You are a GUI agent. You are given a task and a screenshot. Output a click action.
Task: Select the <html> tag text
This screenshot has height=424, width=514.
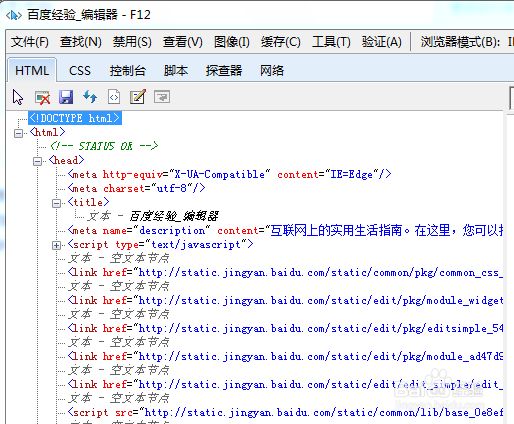pos(47,132)
